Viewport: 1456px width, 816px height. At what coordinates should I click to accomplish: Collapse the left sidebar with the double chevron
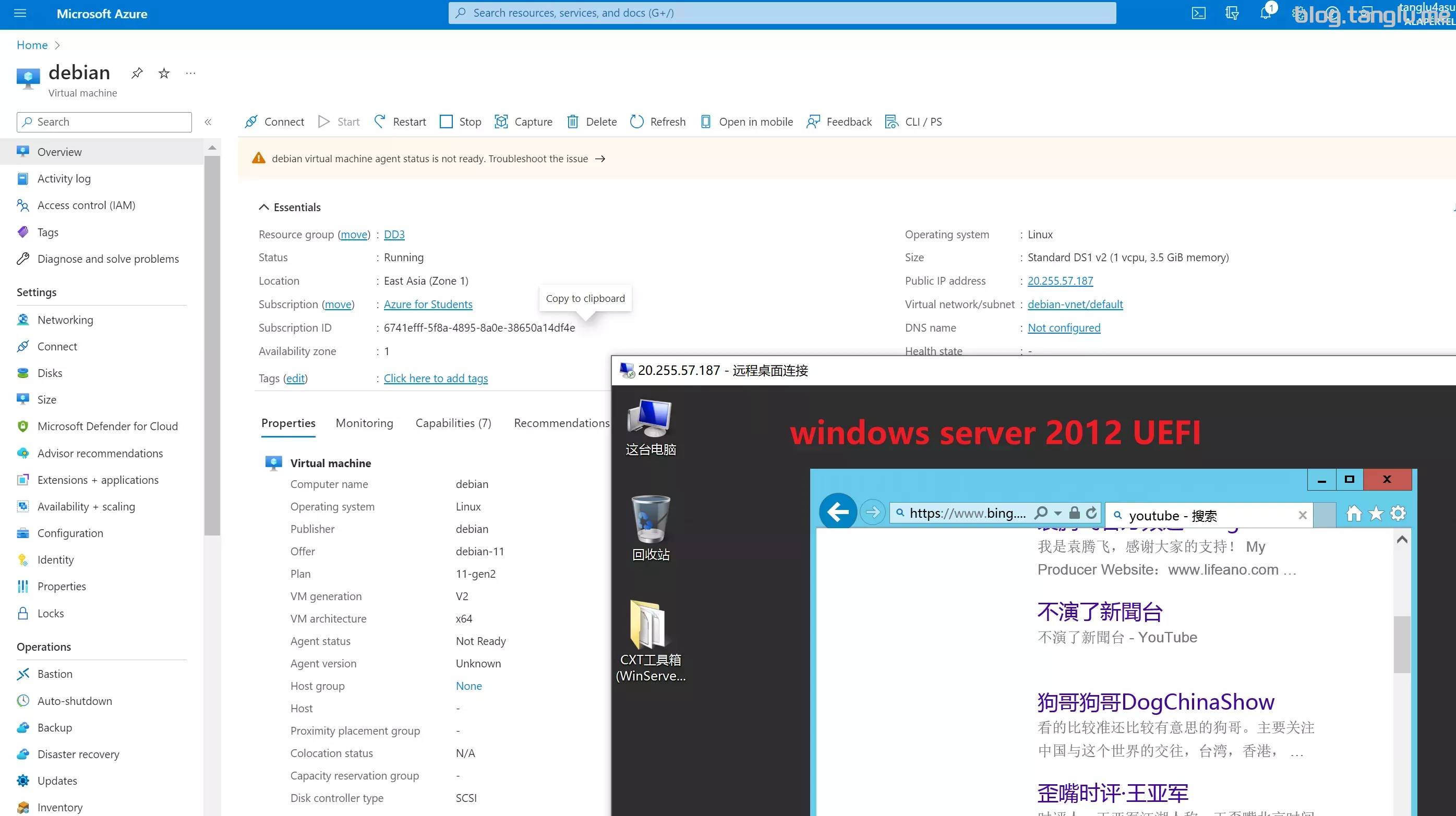point(208,121)
